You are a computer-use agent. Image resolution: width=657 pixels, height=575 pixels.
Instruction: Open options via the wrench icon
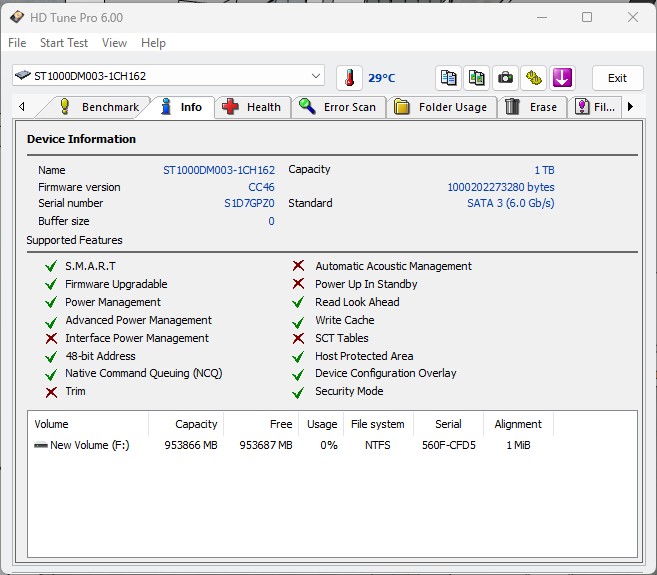click(534, 77)
